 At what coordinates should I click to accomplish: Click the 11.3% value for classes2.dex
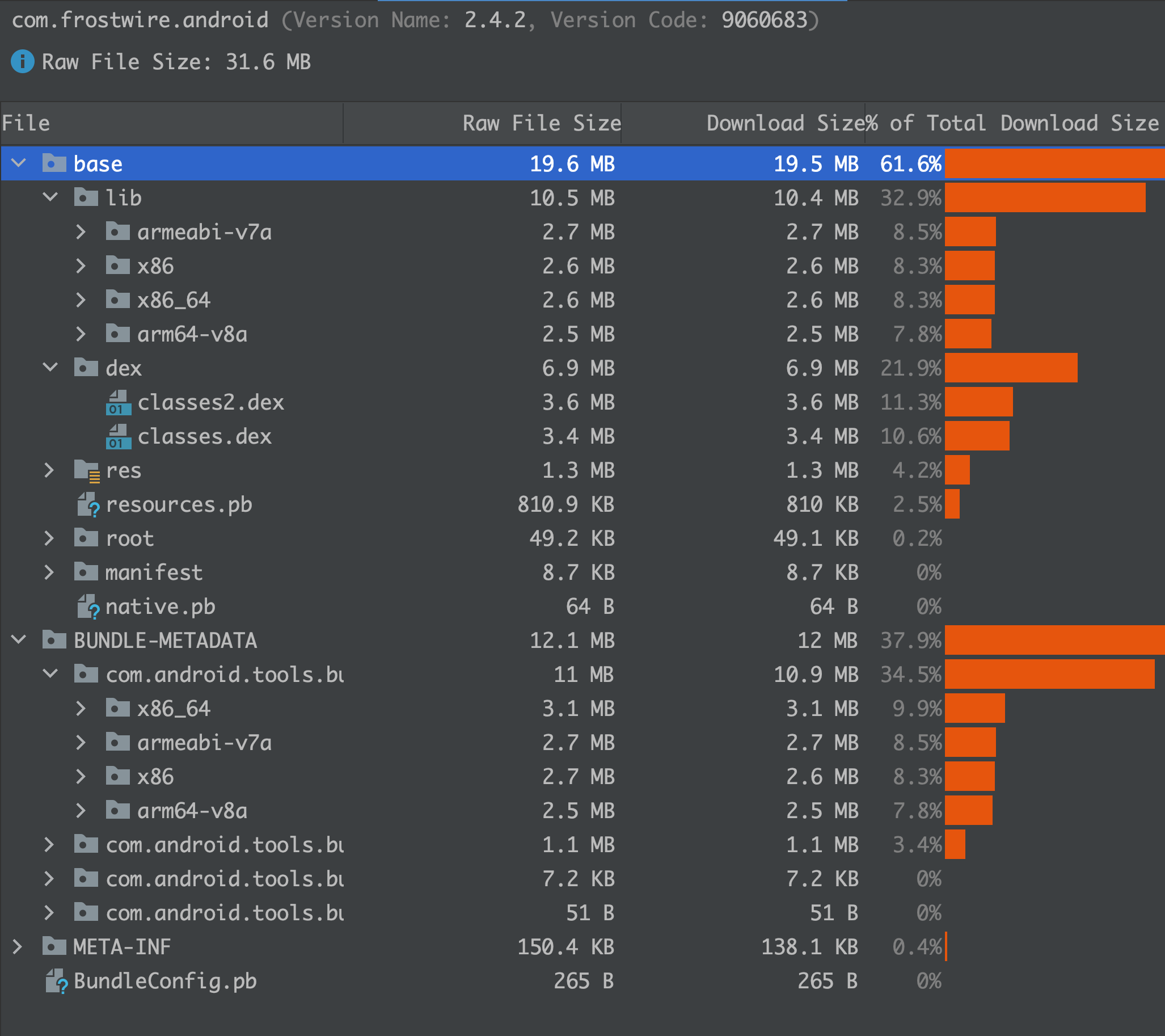(911, 402)
